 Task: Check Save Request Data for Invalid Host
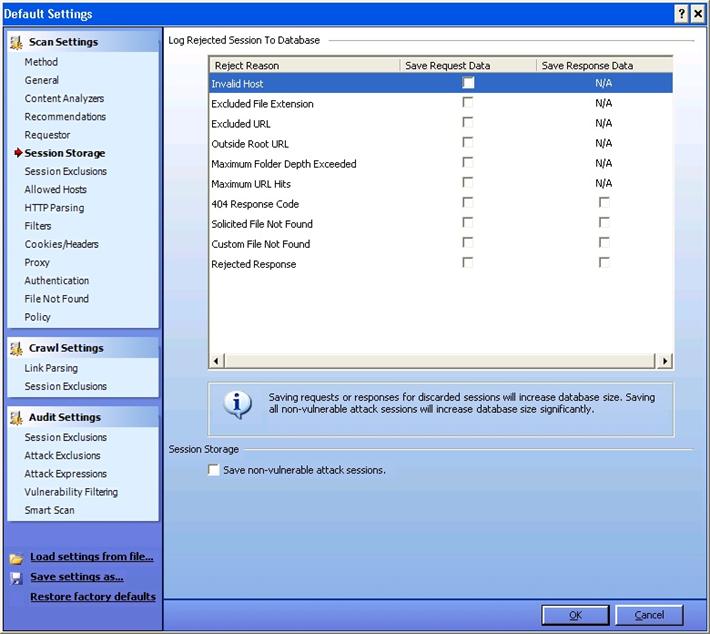[468, 83]
